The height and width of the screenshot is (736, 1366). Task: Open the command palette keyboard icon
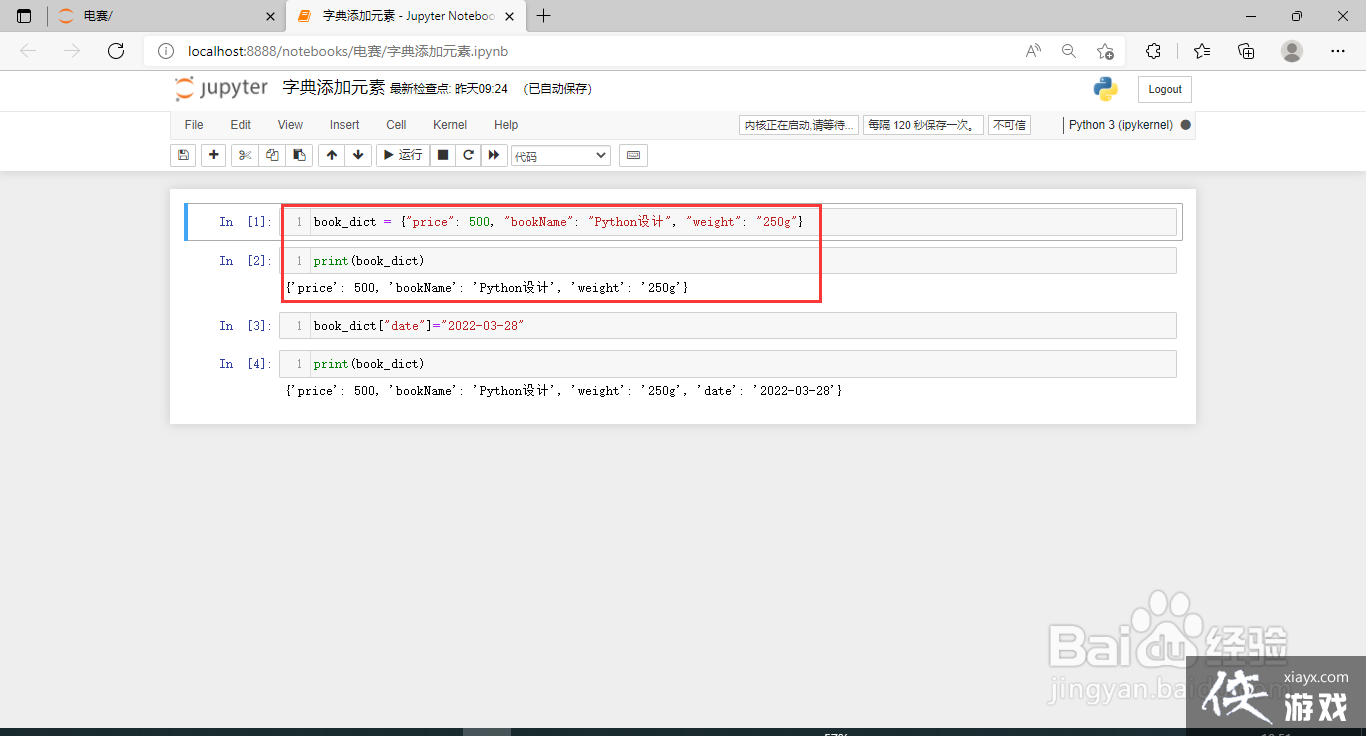click(633, 155)
